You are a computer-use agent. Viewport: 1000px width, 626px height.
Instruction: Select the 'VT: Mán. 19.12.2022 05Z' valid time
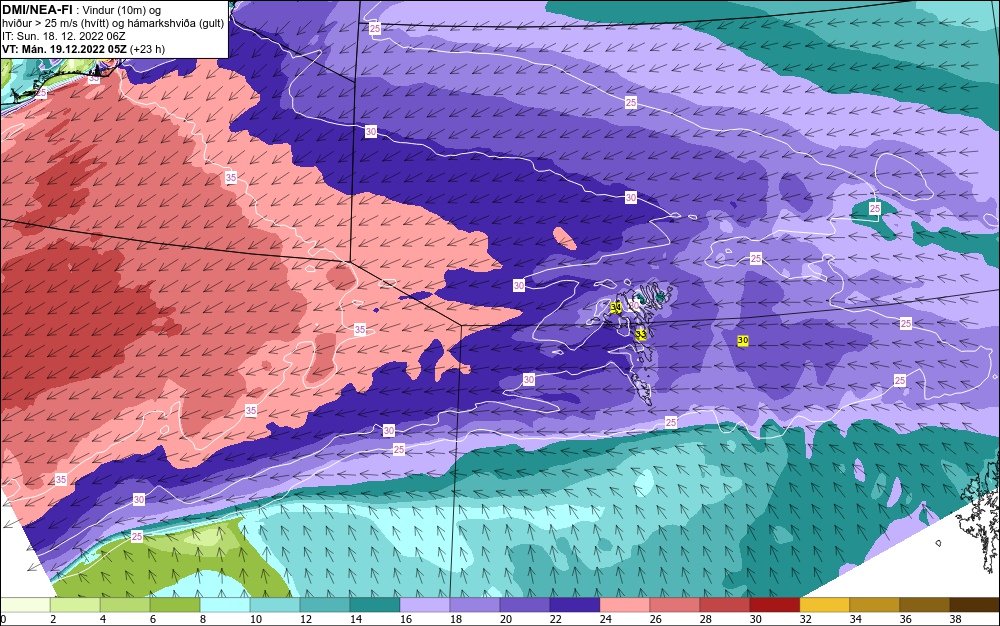64,49
